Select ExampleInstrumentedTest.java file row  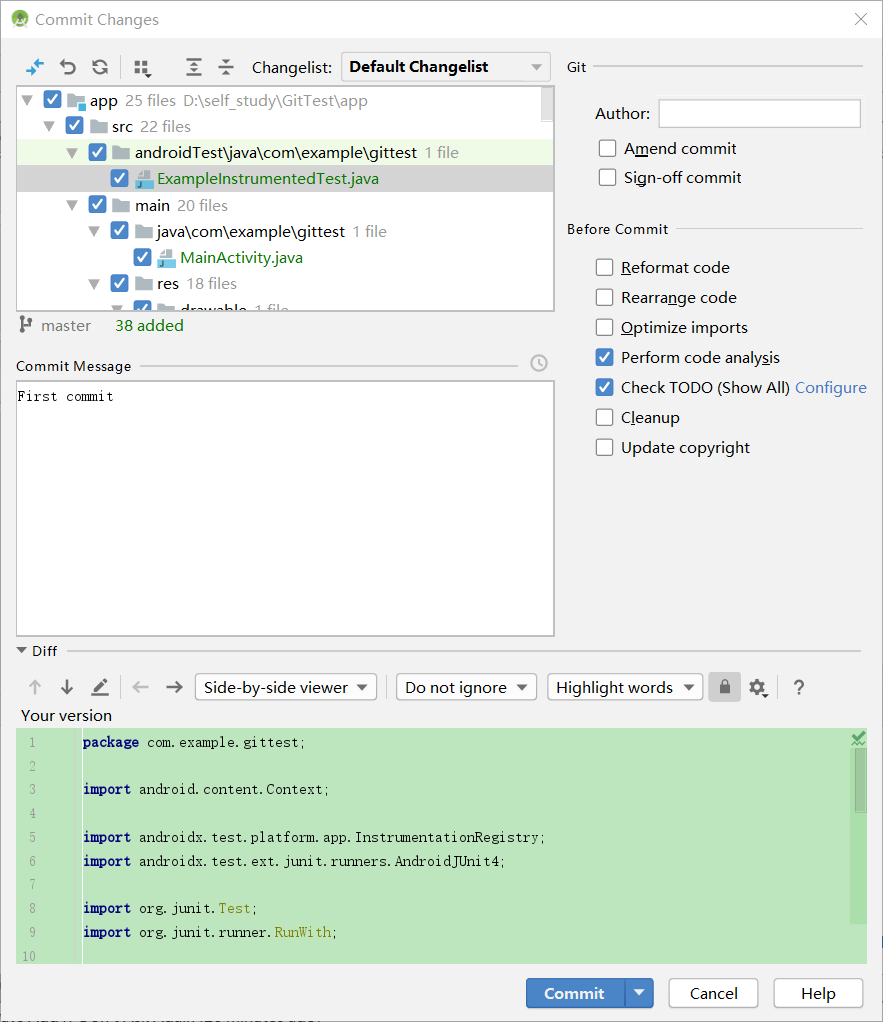tap(285, 178)
